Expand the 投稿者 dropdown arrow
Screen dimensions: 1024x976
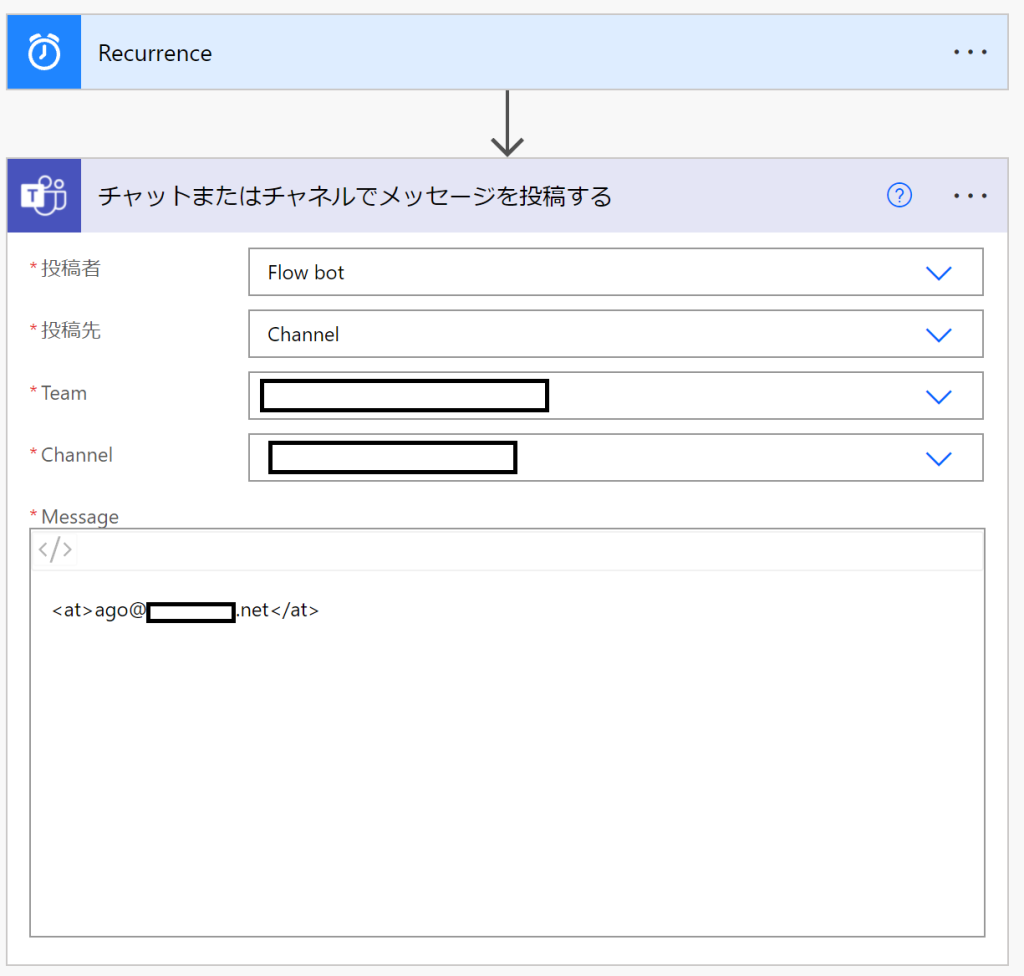point(938,273)
